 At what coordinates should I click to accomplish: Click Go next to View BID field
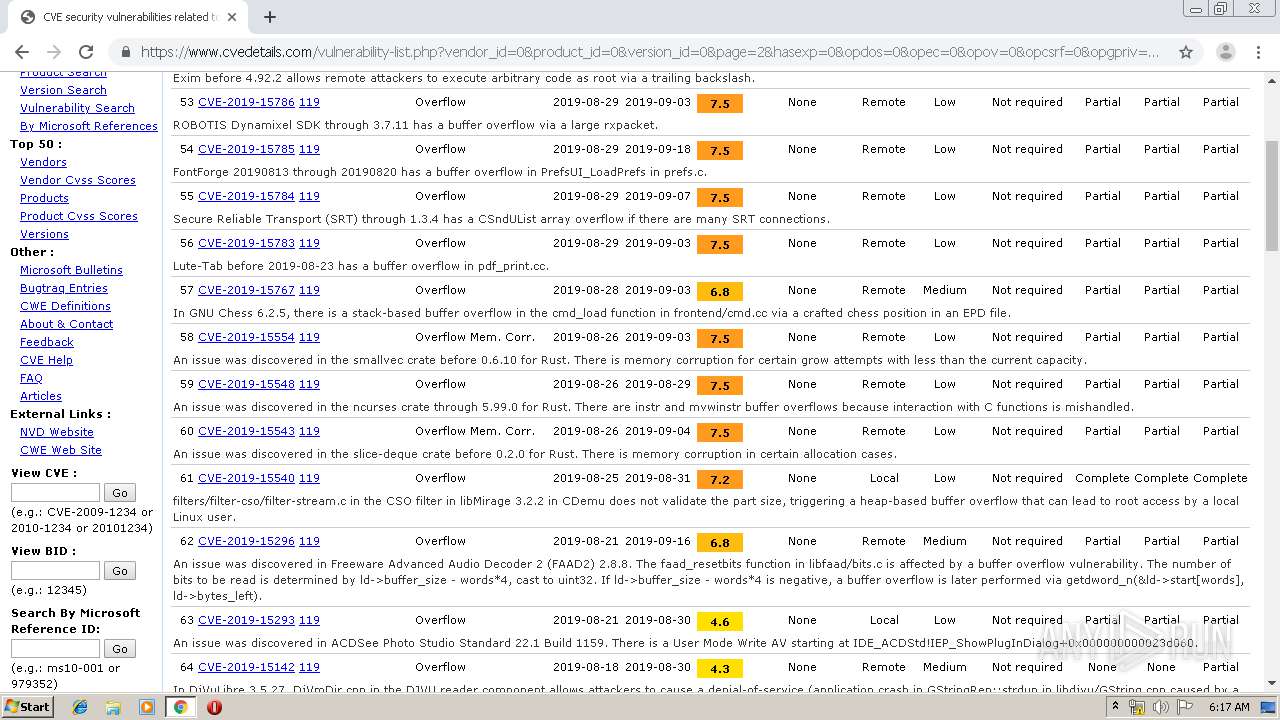[120, 570]
